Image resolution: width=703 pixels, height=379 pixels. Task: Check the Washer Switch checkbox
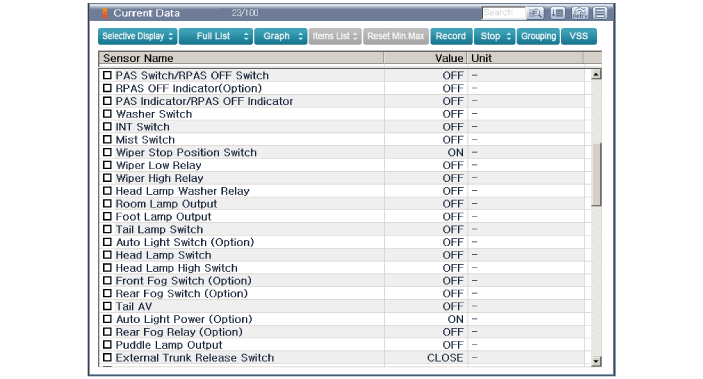point(107,114)
